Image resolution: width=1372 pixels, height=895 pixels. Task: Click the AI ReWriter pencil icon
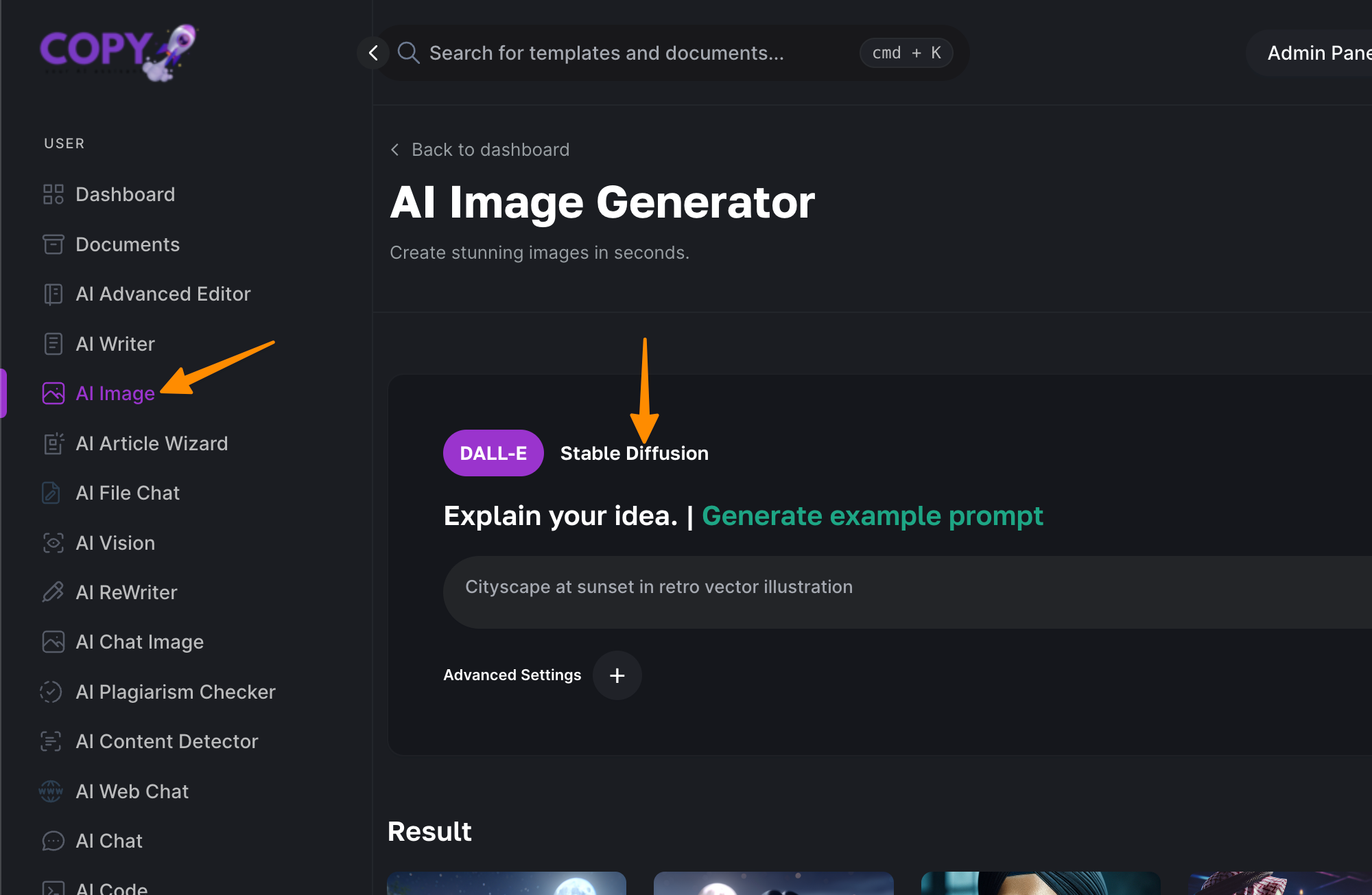click(x=53, y=592)
